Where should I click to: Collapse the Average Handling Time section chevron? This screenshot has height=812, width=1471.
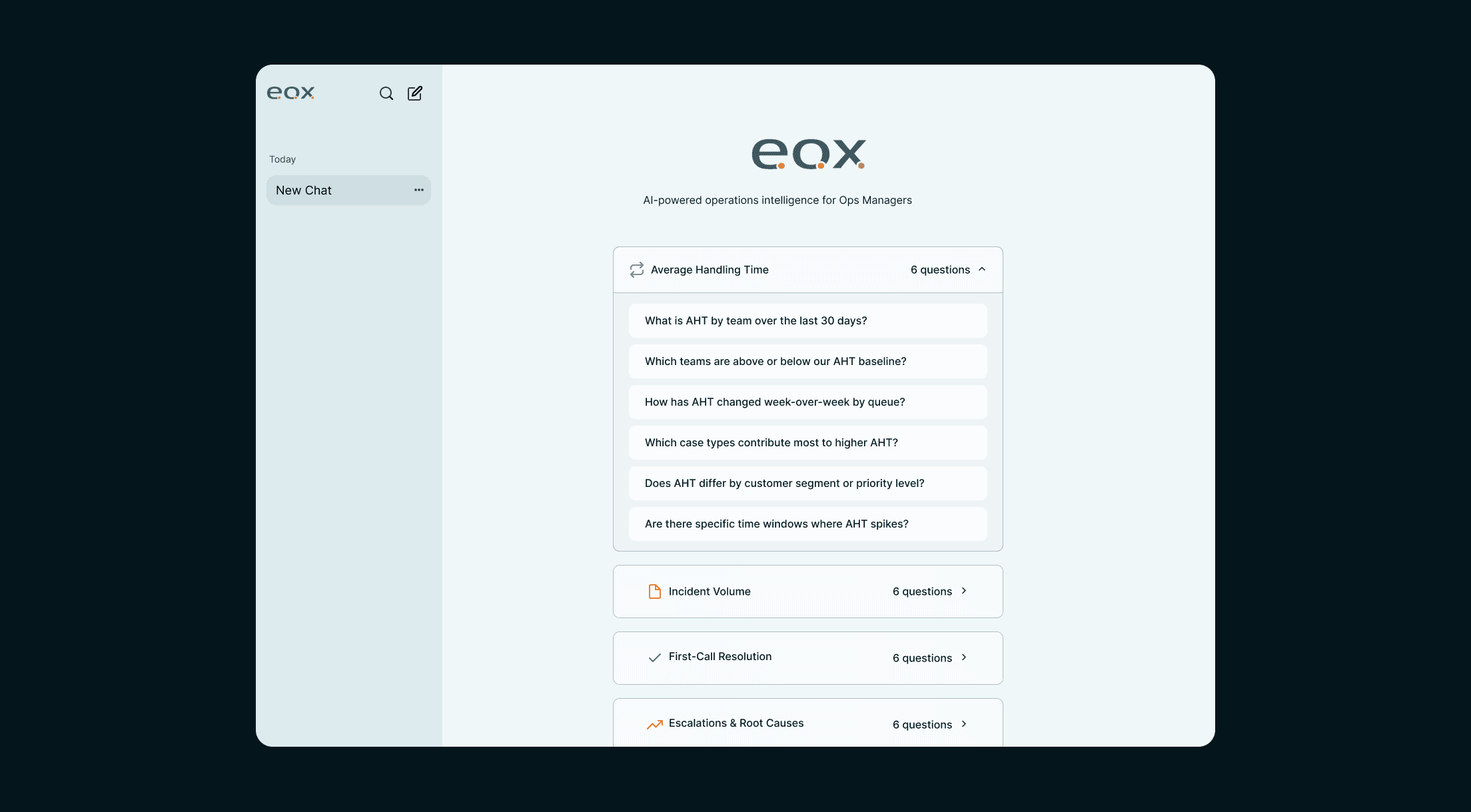click(982, 269)
